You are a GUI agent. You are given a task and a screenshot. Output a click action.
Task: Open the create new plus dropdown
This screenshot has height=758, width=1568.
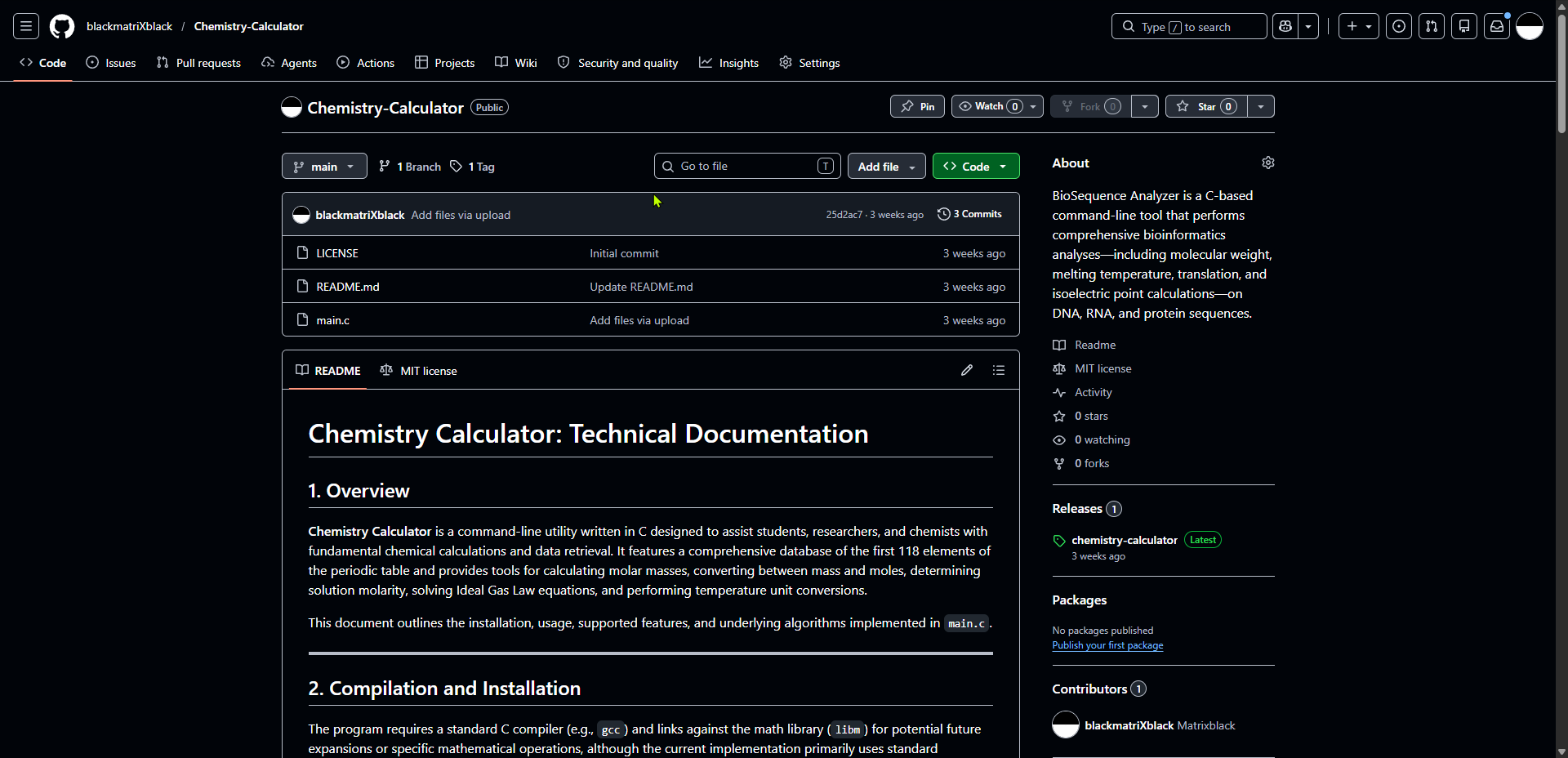pos(1359,26)
